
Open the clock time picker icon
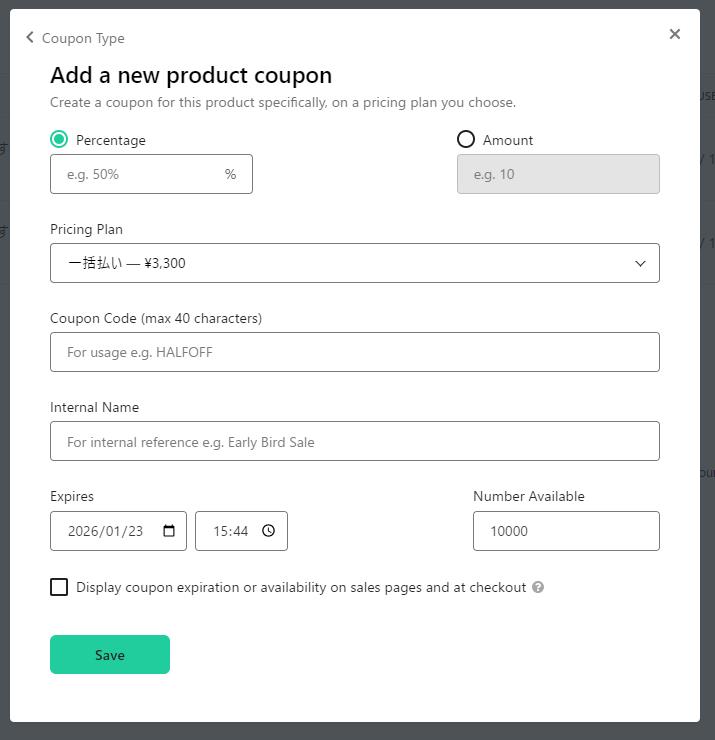click(269, 531)
